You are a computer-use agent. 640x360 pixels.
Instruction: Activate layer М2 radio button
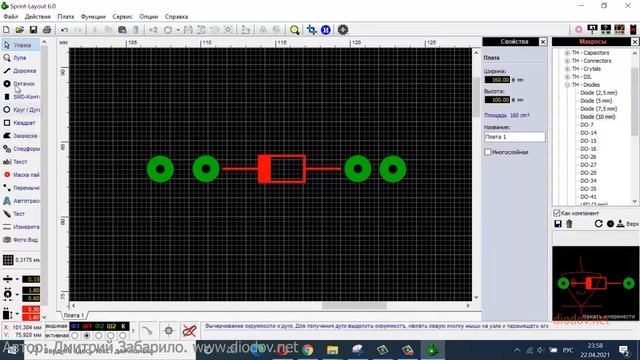[98, 336]
